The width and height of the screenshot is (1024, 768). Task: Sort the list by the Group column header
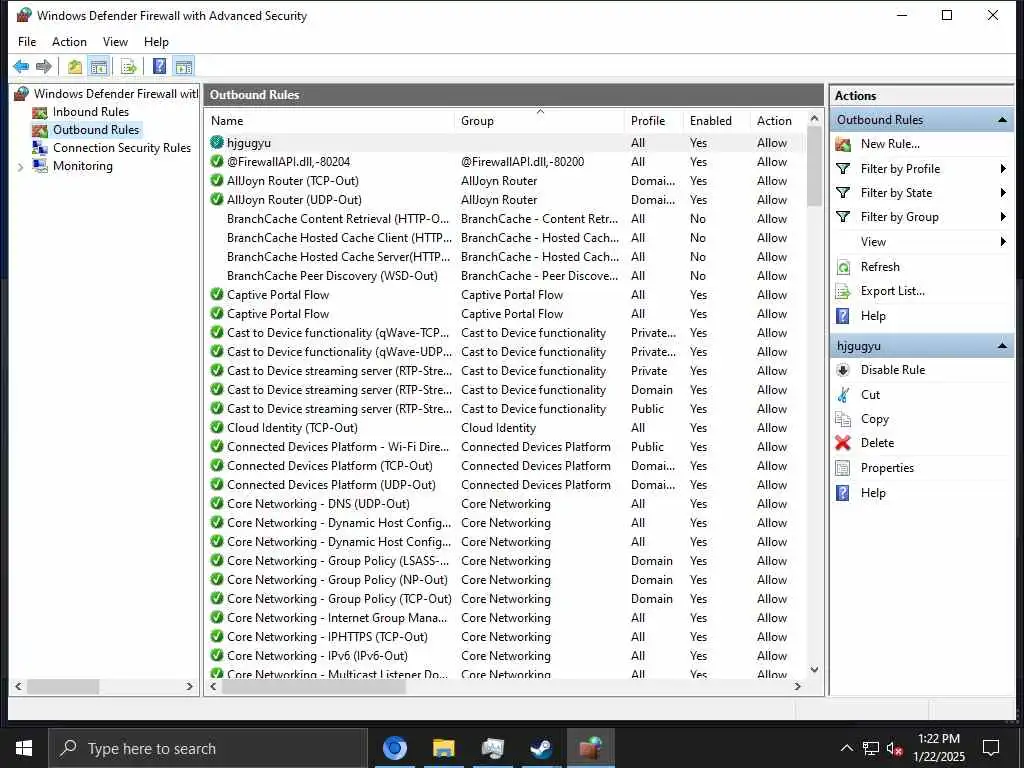click(x=539, y=121)
